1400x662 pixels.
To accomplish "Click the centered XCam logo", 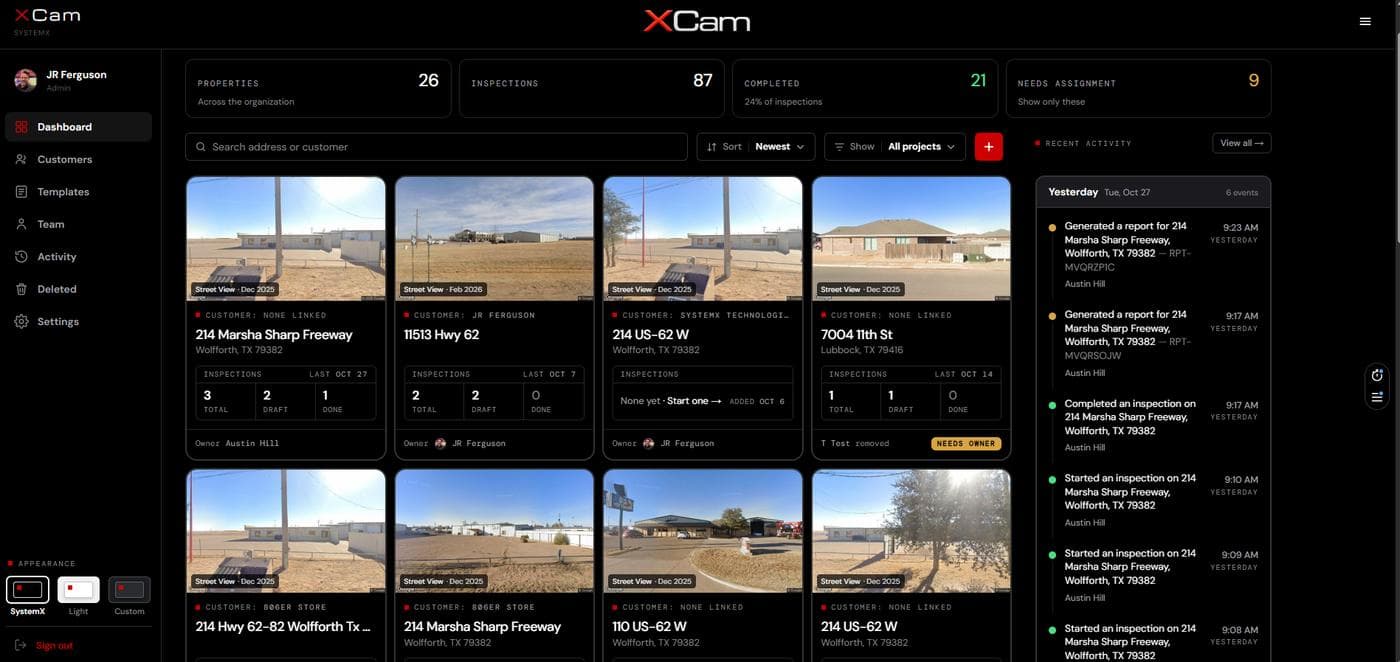I will 697,21.
